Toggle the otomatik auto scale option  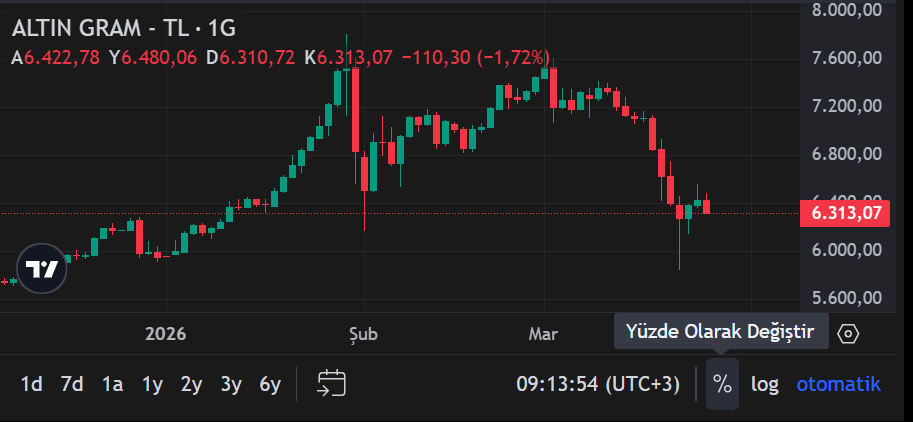[x=838, y=384]
